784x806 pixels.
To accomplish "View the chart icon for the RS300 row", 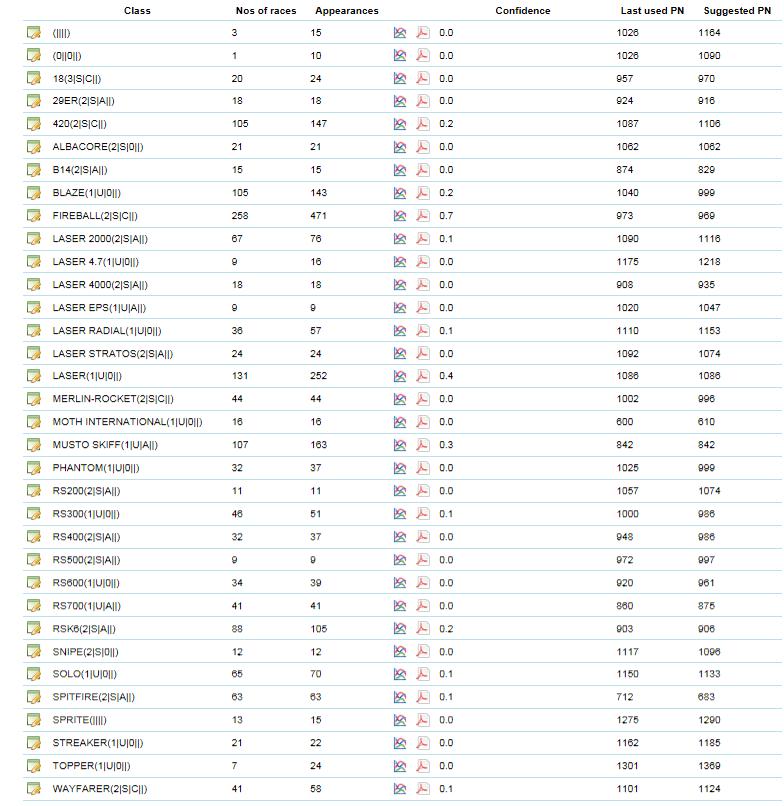I will 399,514.
